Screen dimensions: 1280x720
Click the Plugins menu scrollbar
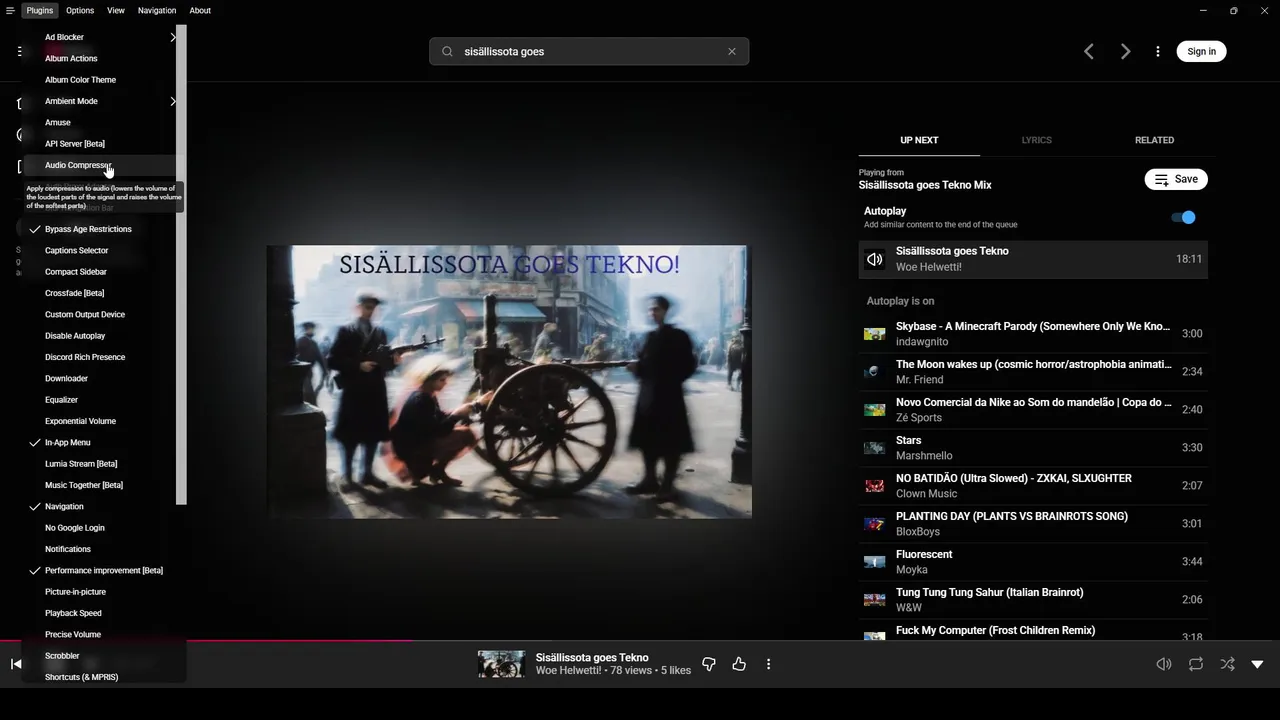[x=181, y=265]
